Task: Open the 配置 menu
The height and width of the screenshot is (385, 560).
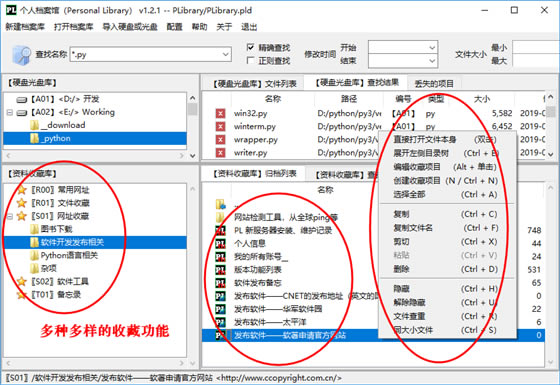Action: click(x=175, y=27)
